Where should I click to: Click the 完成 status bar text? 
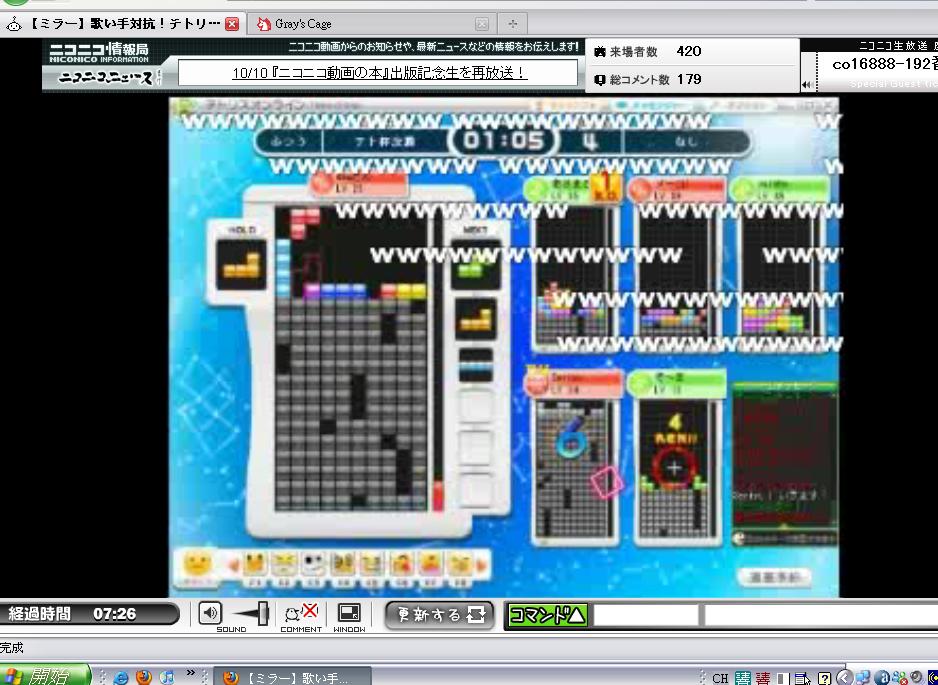[x=11, y=647]
